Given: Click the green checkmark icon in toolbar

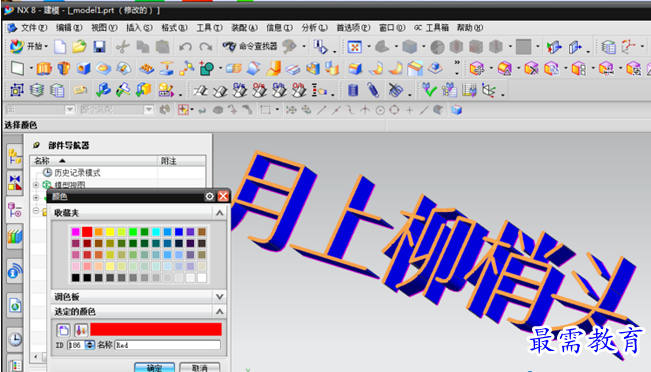Looking at the screenshot, I should coord(429,90).
